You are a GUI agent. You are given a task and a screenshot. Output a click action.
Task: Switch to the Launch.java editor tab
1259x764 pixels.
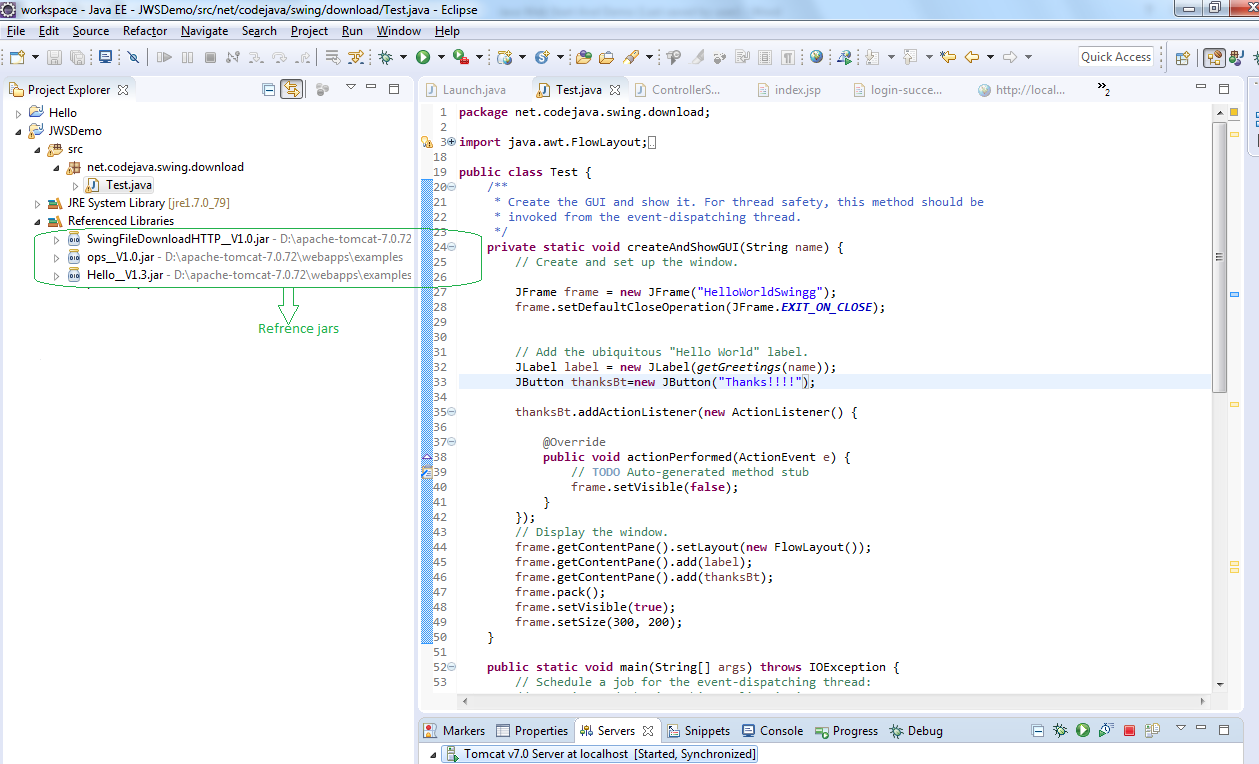[x=466, y=90]
